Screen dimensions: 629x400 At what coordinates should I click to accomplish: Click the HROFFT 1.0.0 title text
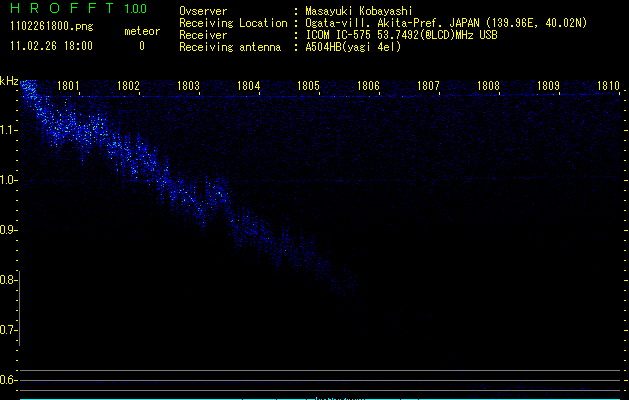78,8
